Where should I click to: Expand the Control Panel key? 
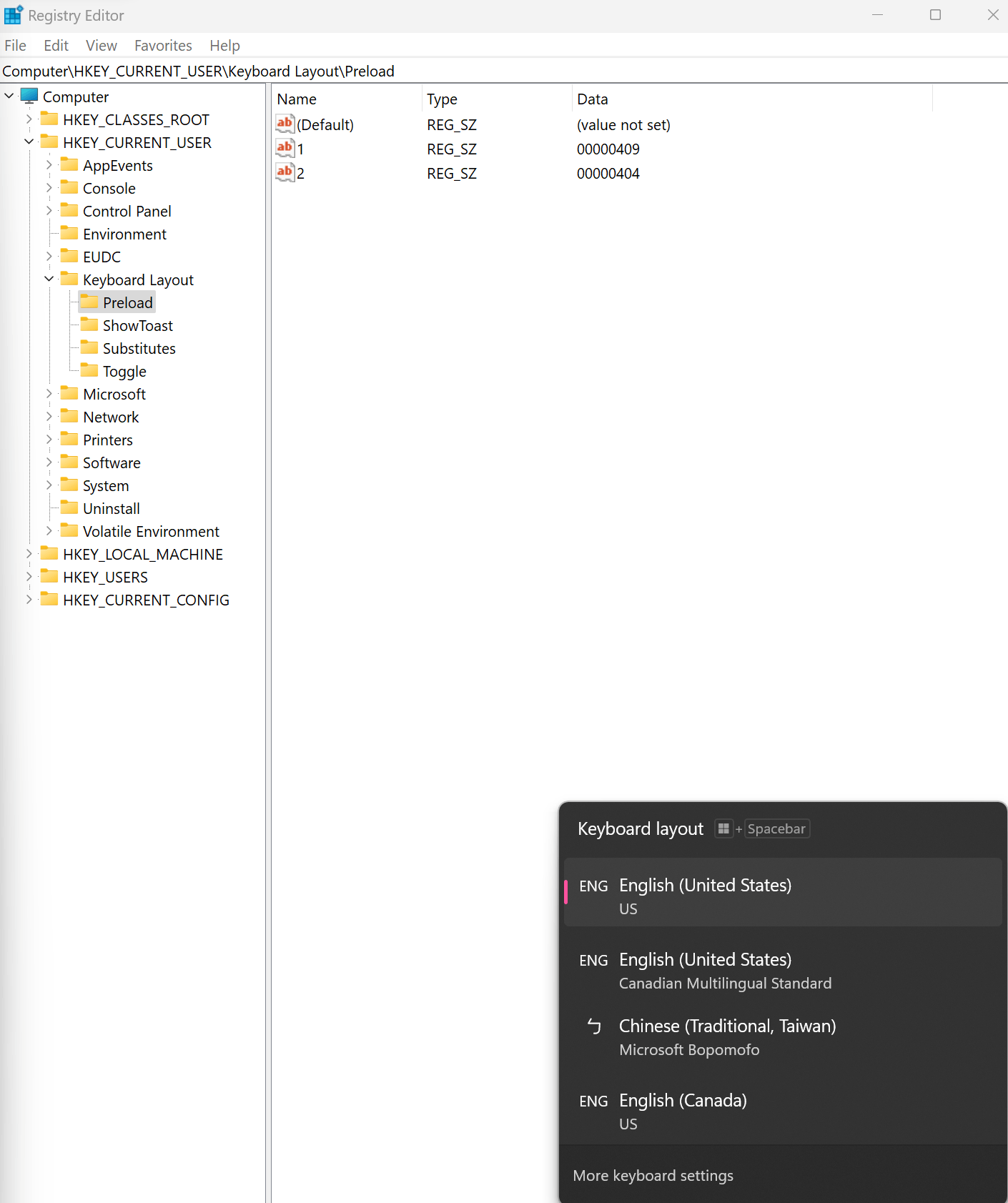[49, 211]
